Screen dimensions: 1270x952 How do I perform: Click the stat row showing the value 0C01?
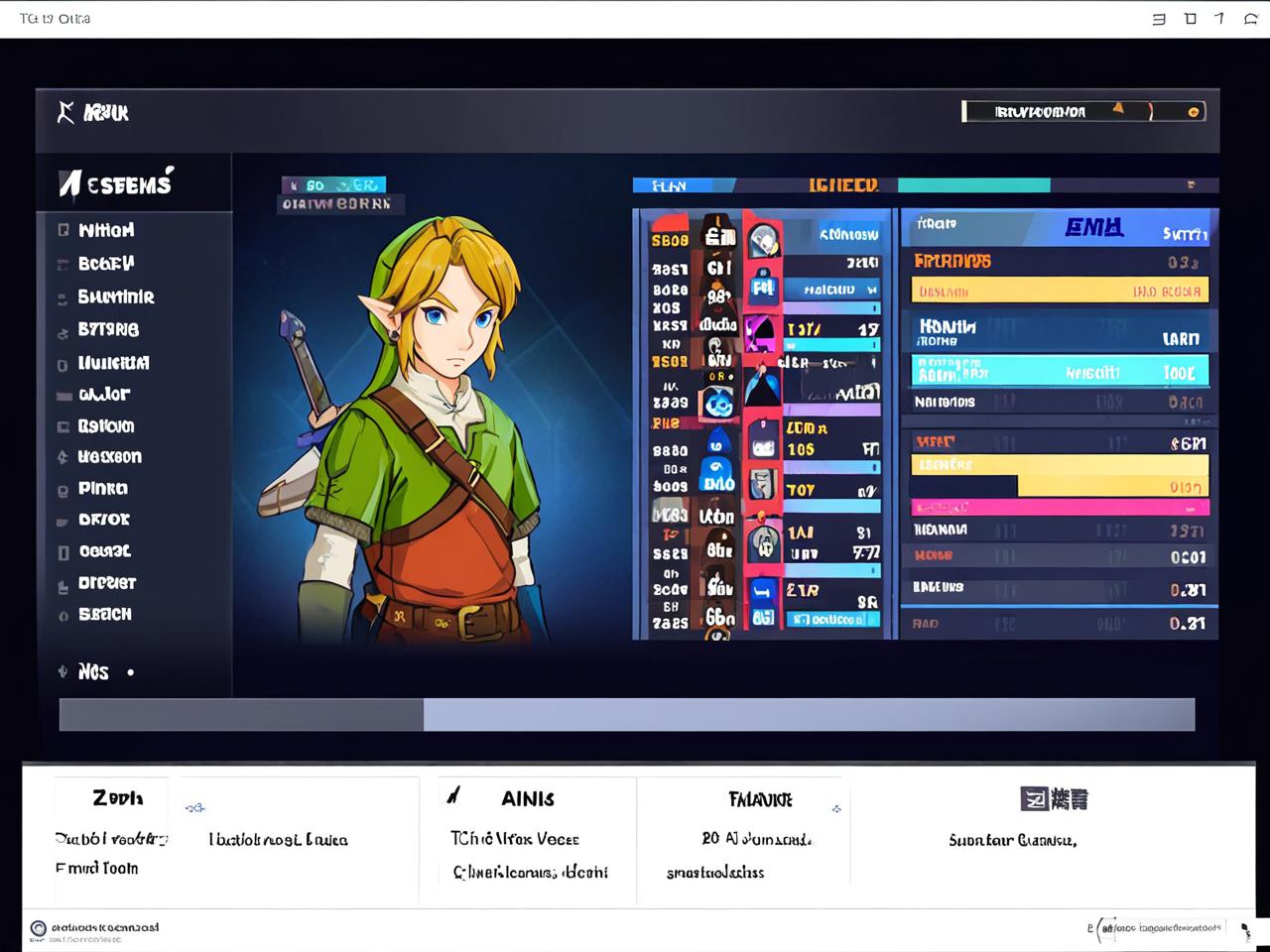1060,556
